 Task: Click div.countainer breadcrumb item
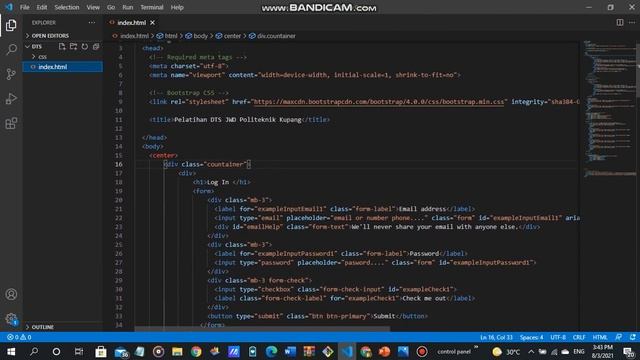pos(276,36)
